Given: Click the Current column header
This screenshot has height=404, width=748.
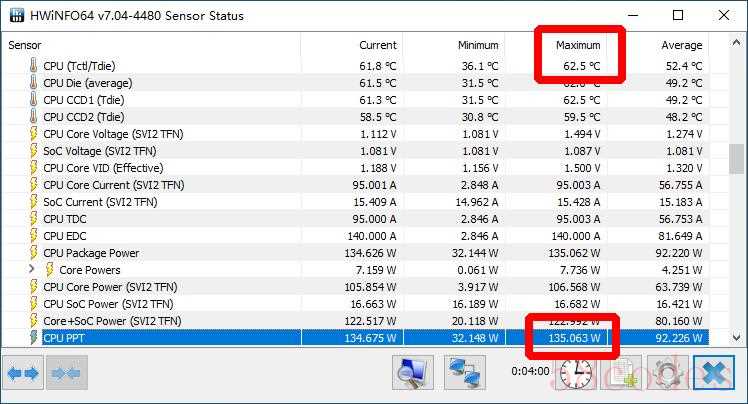Looking at the screenshot, I should (378, 45).
